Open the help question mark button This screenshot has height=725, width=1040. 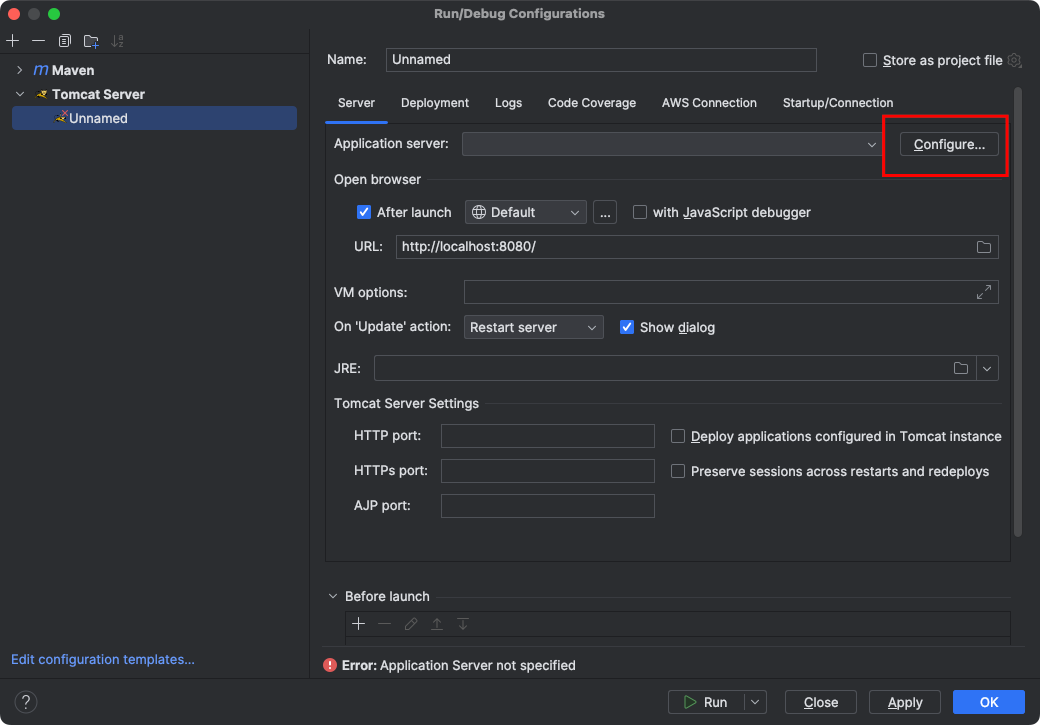click(26, 702)
